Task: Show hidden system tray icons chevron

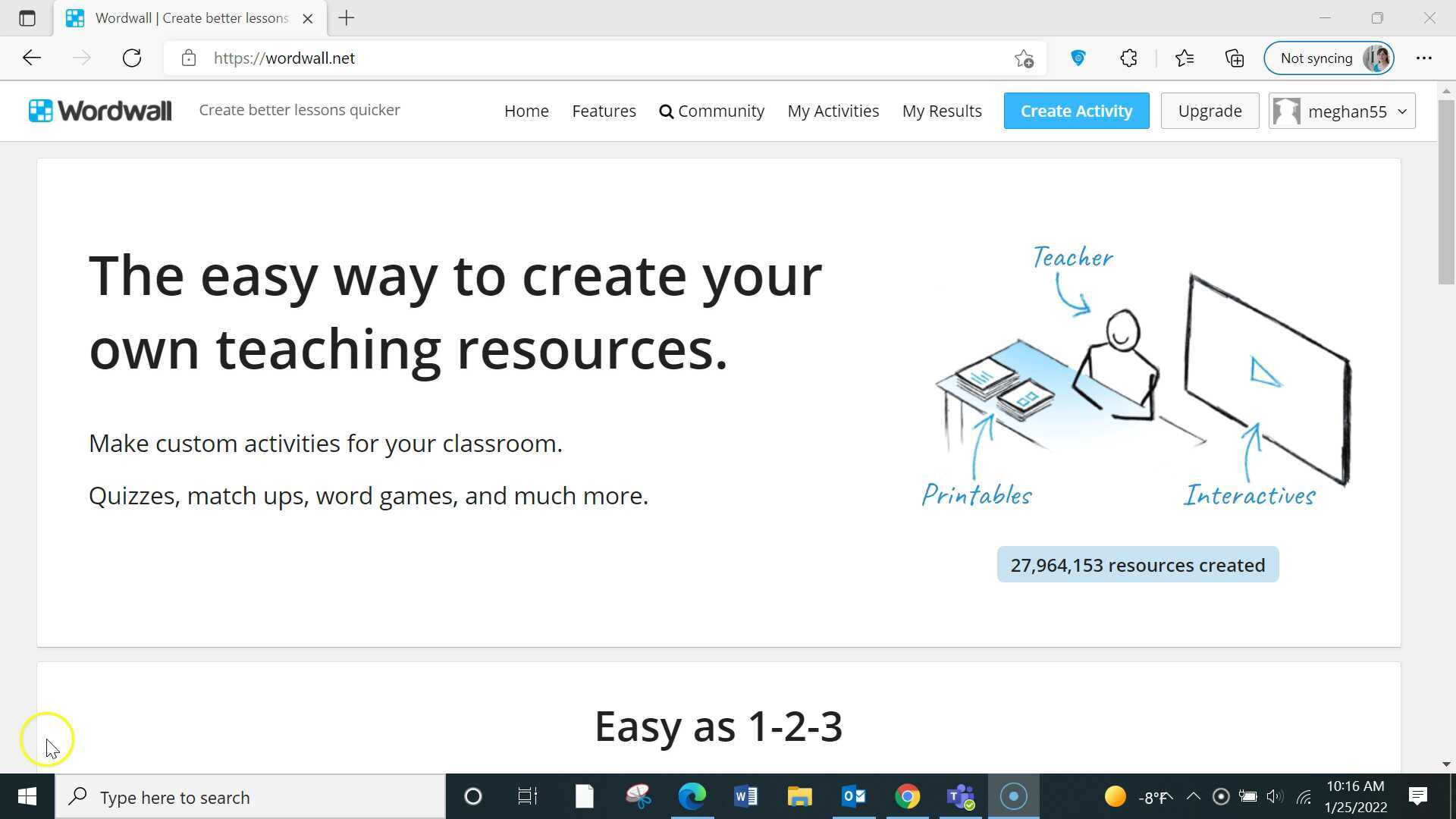Action: pyautogui.click(x=1193, y=797)
